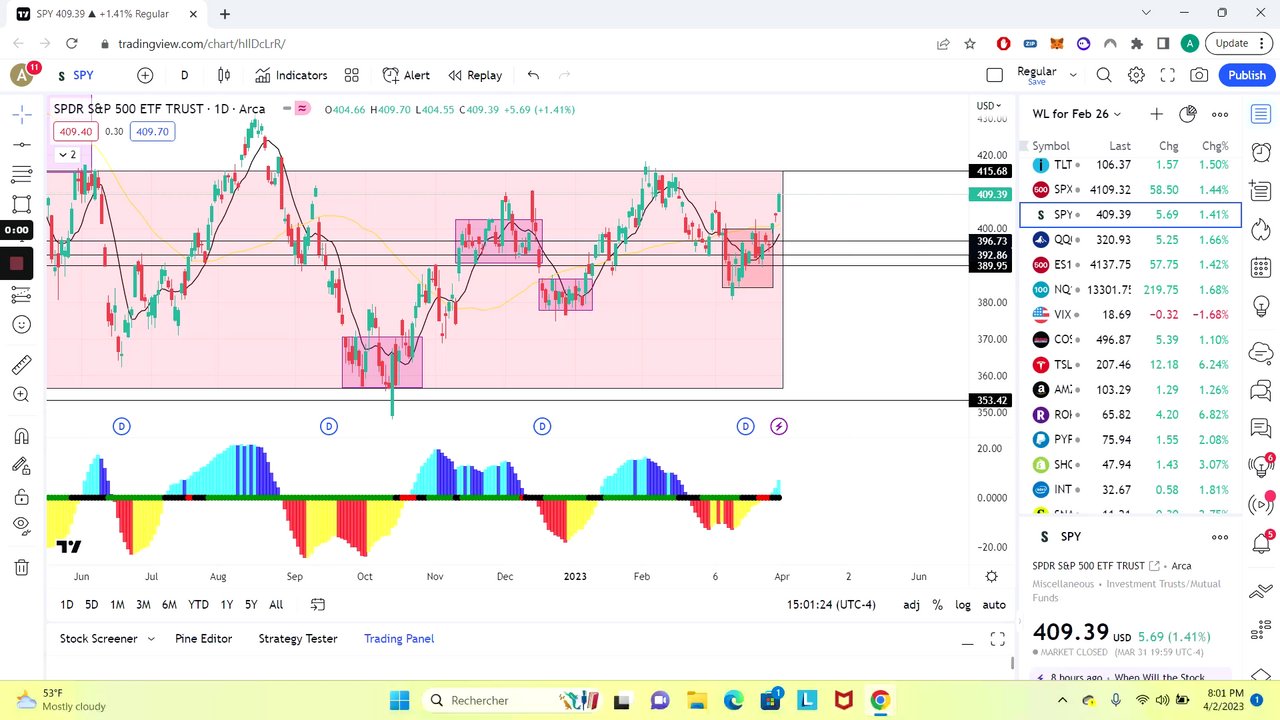Select the VIX row in watchlist
Screen dimensions: 1280x720
pos(1130,315)
